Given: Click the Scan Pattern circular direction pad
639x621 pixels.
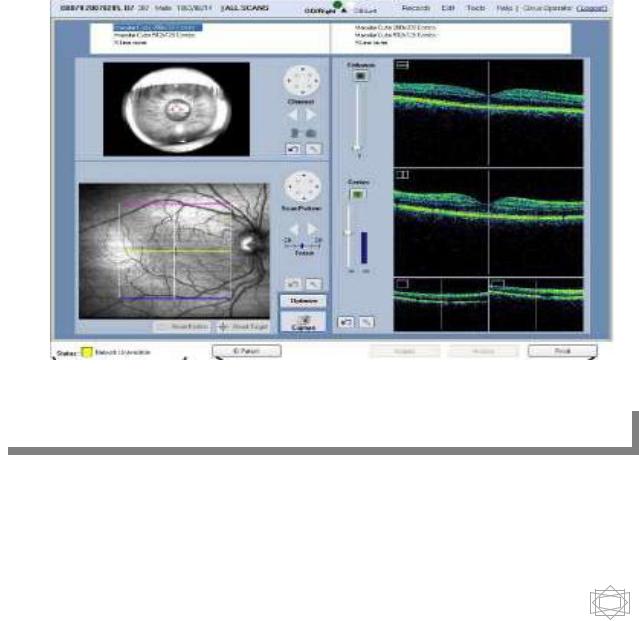Looking at the screenshot, I should point(302,187).
